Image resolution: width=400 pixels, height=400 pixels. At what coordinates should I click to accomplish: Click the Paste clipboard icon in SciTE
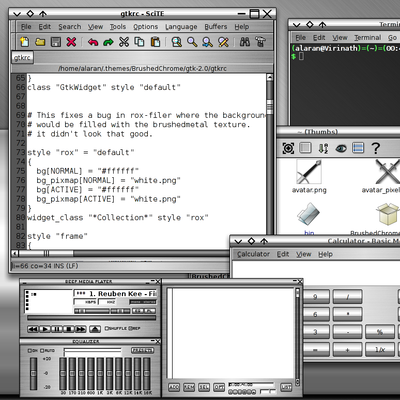click(x=156, y=42)
